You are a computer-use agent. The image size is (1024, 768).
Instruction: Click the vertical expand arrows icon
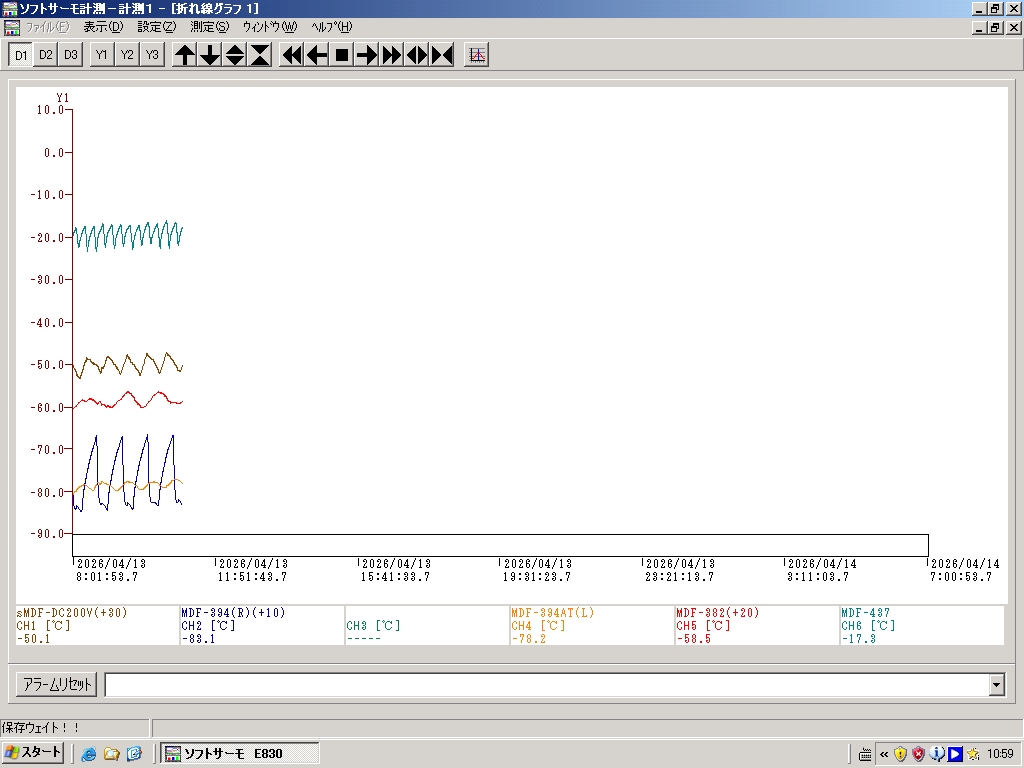[235, 55]
